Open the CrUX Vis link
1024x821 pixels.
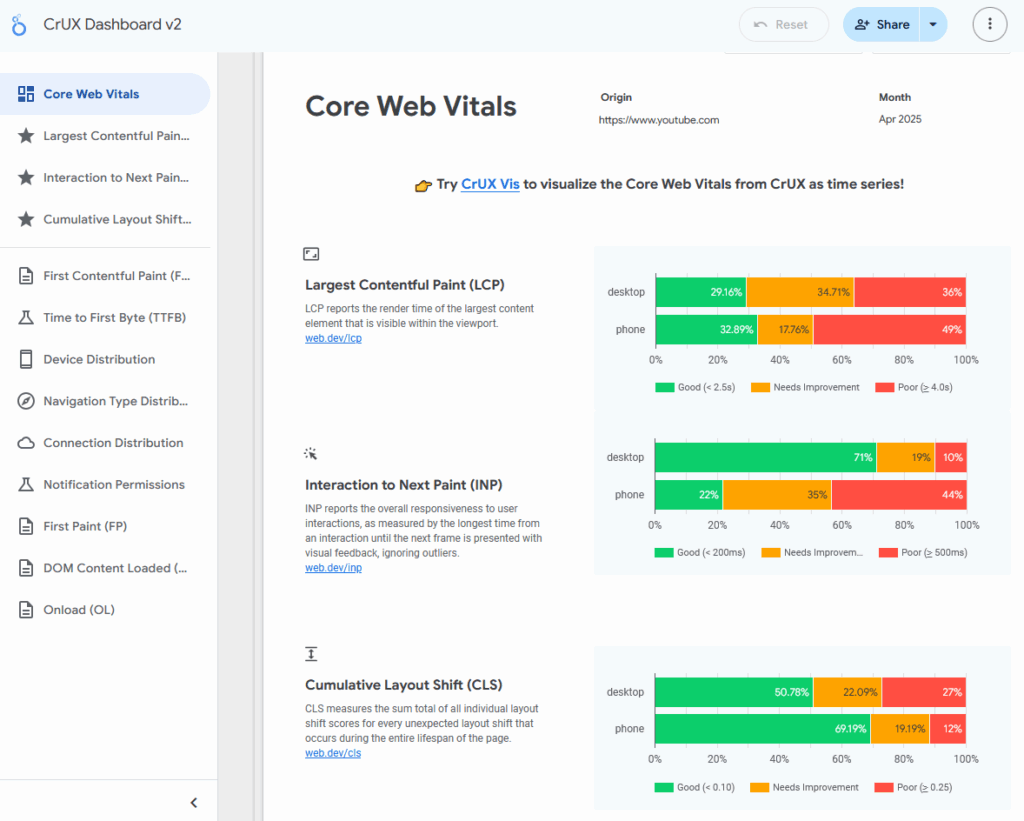point(490,185)
